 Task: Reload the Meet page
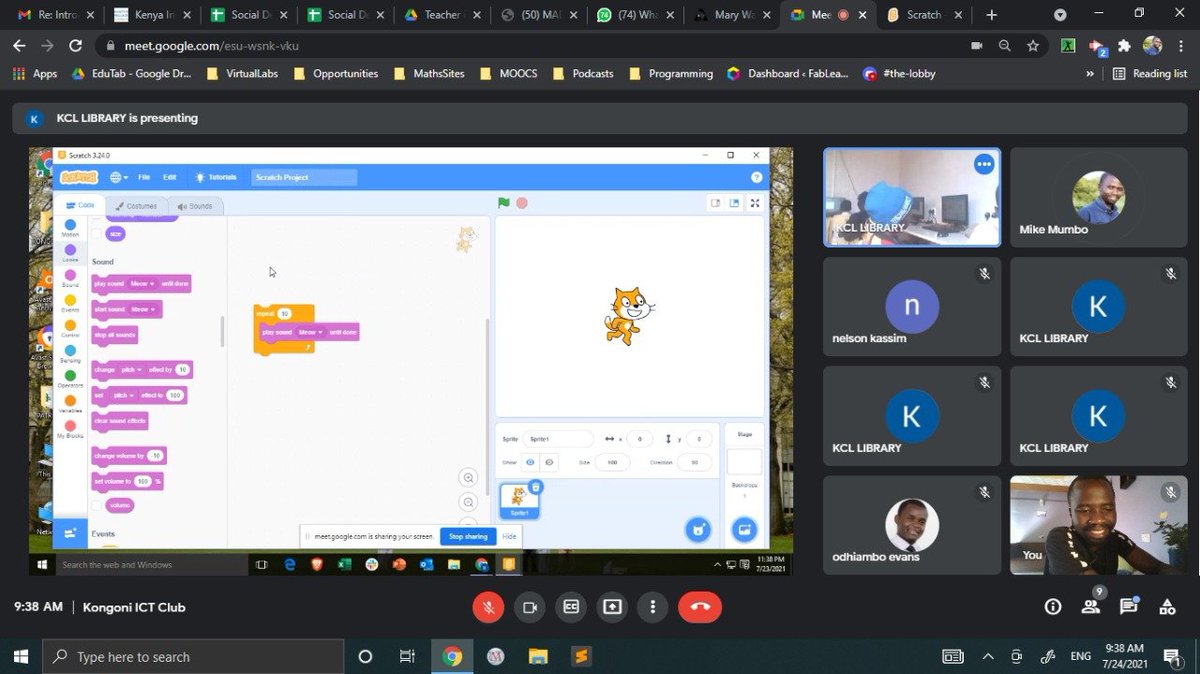(x=75, y=45)
